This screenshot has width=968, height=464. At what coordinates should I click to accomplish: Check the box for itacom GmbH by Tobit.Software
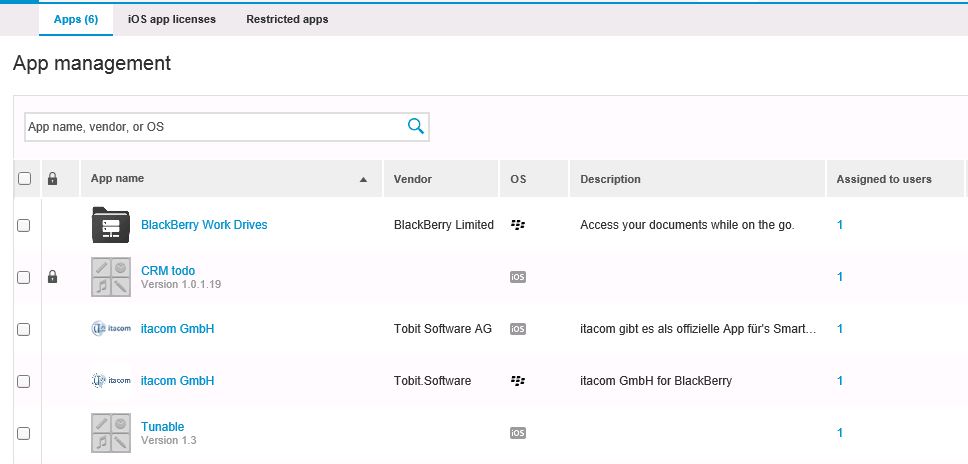click(23, 381)
